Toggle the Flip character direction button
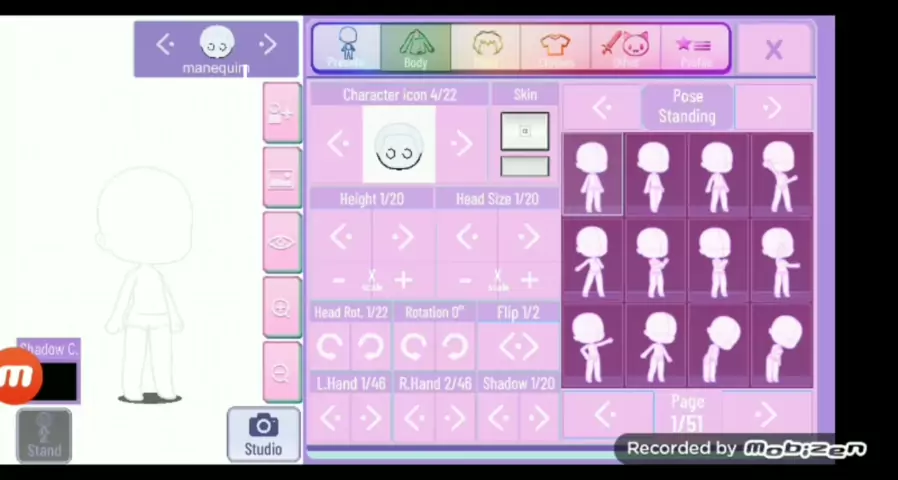This screenshot has width=898, height=480. click(x=518, y=347)
